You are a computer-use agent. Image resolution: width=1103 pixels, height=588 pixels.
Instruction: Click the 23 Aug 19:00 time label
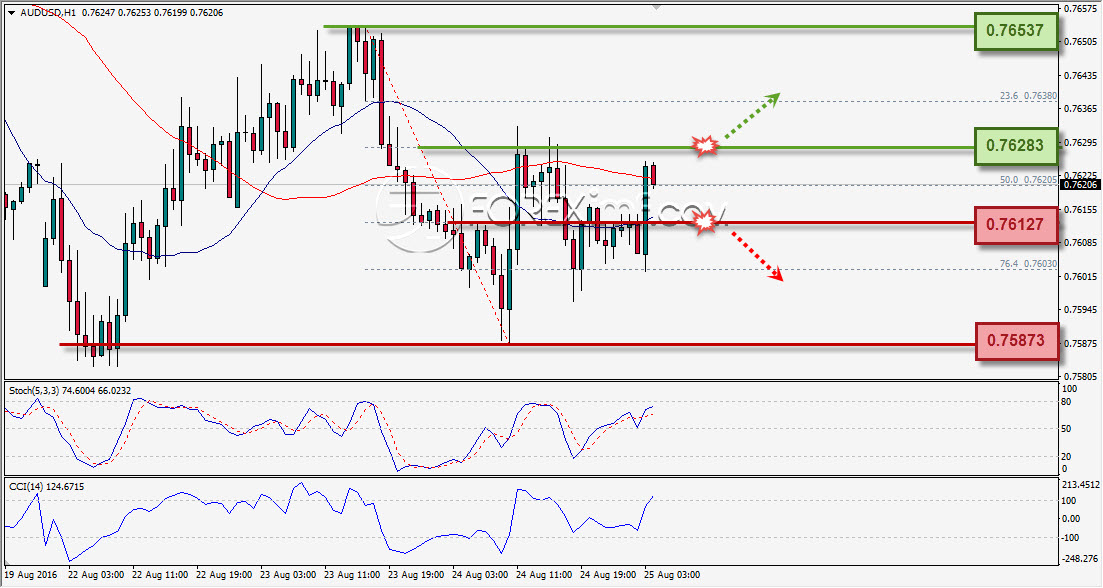click(416, 575)
